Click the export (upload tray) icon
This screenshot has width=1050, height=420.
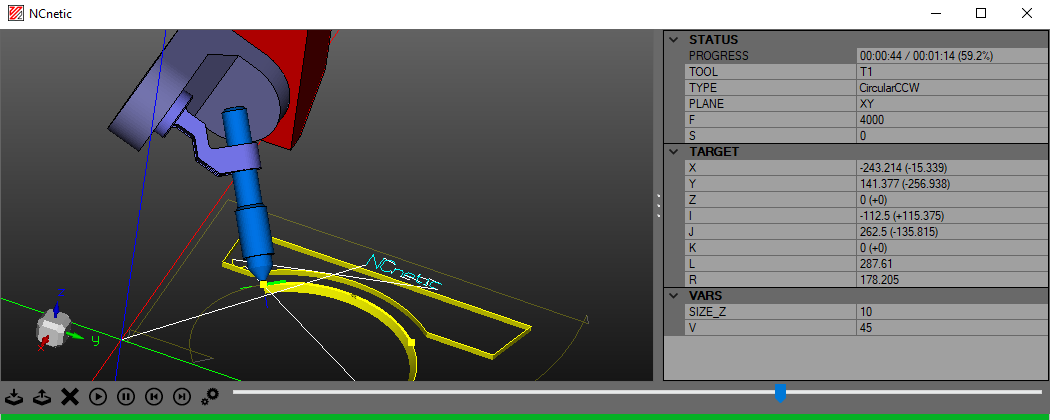point(42,397)
